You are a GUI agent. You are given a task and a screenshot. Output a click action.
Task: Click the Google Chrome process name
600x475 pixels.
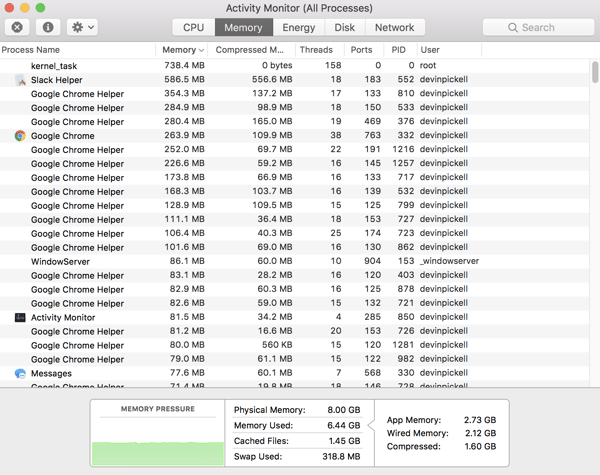63,136
